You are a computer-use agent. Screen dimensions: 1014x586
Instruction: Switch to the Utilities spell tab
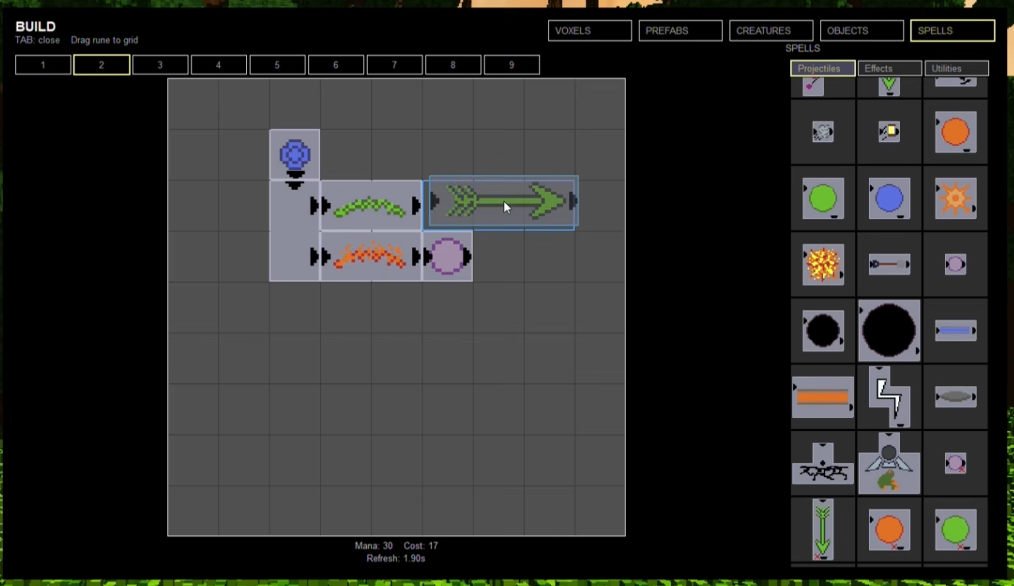coord(956,68)
